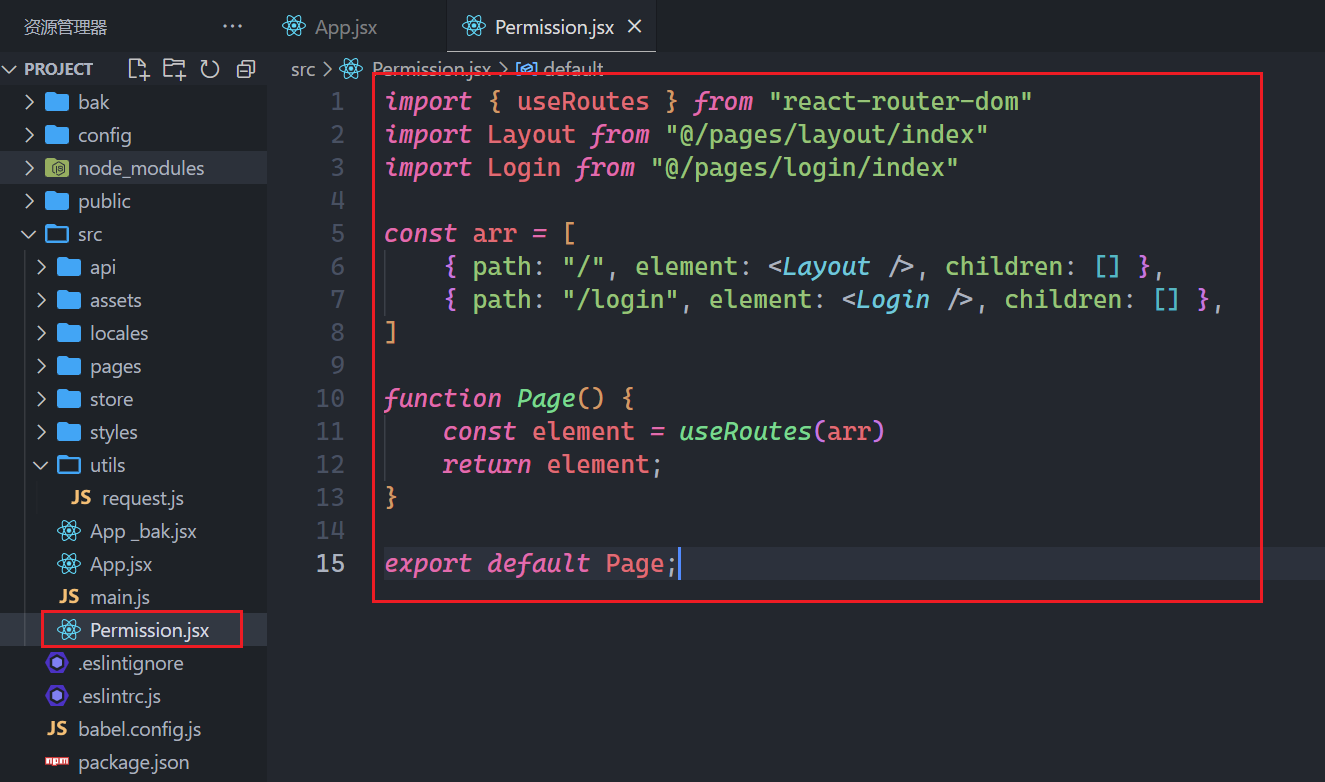This screenshot has width=1325, height=782.
Task: Collapse the src folder
Action: click(133, 234)
